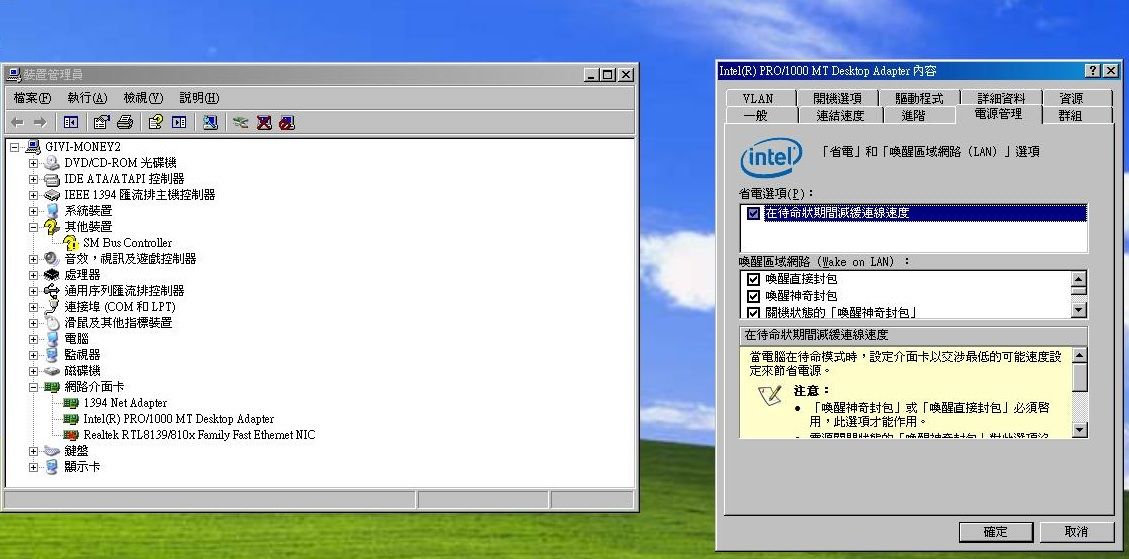This screenshot has height=559, width=1129.
Task: Expand the 鍵盤 tree node
Action: click(x=33, y=450)
